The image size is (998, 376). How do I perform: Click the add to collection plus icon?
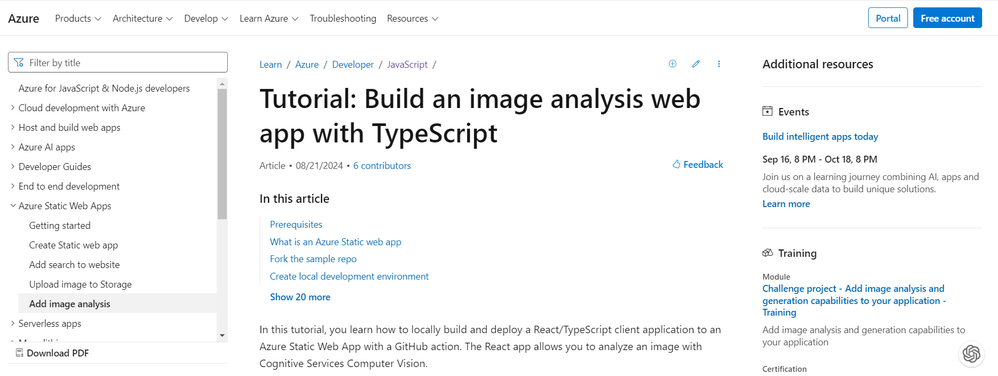coord(672,64)
